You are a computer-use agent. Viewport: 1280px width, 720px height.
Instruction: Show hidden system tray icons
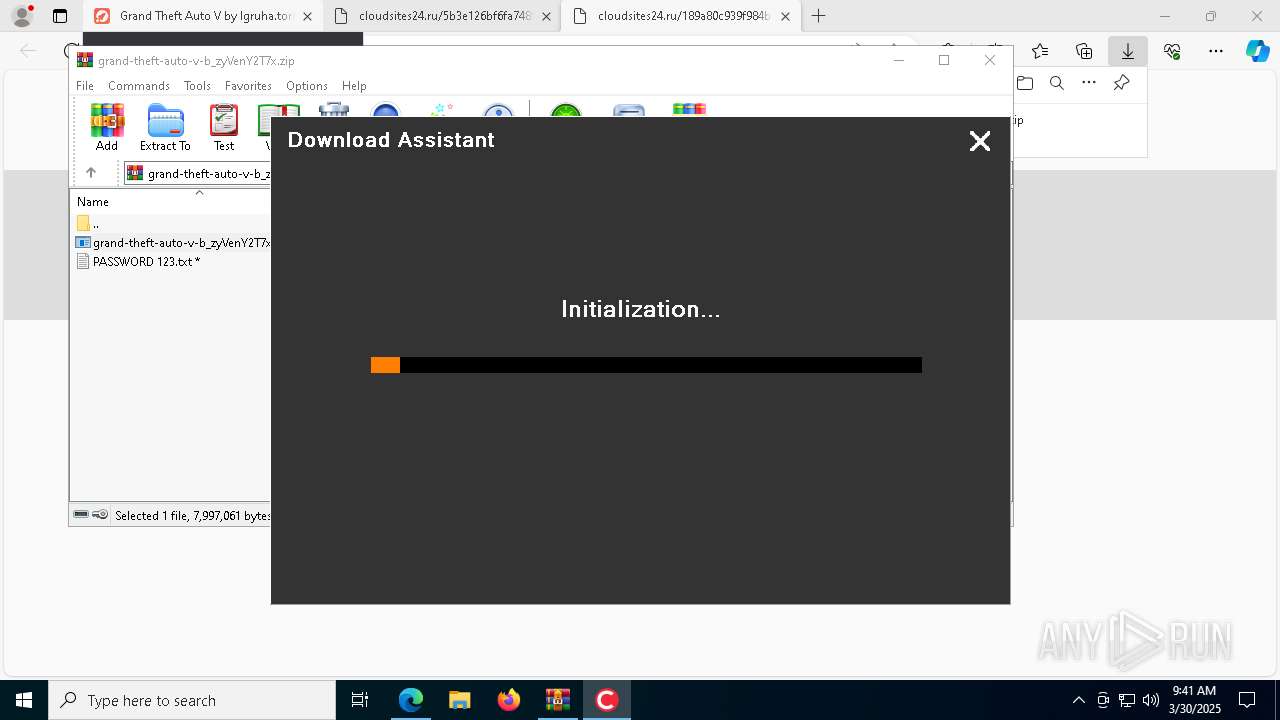[x=1078, y=700]
